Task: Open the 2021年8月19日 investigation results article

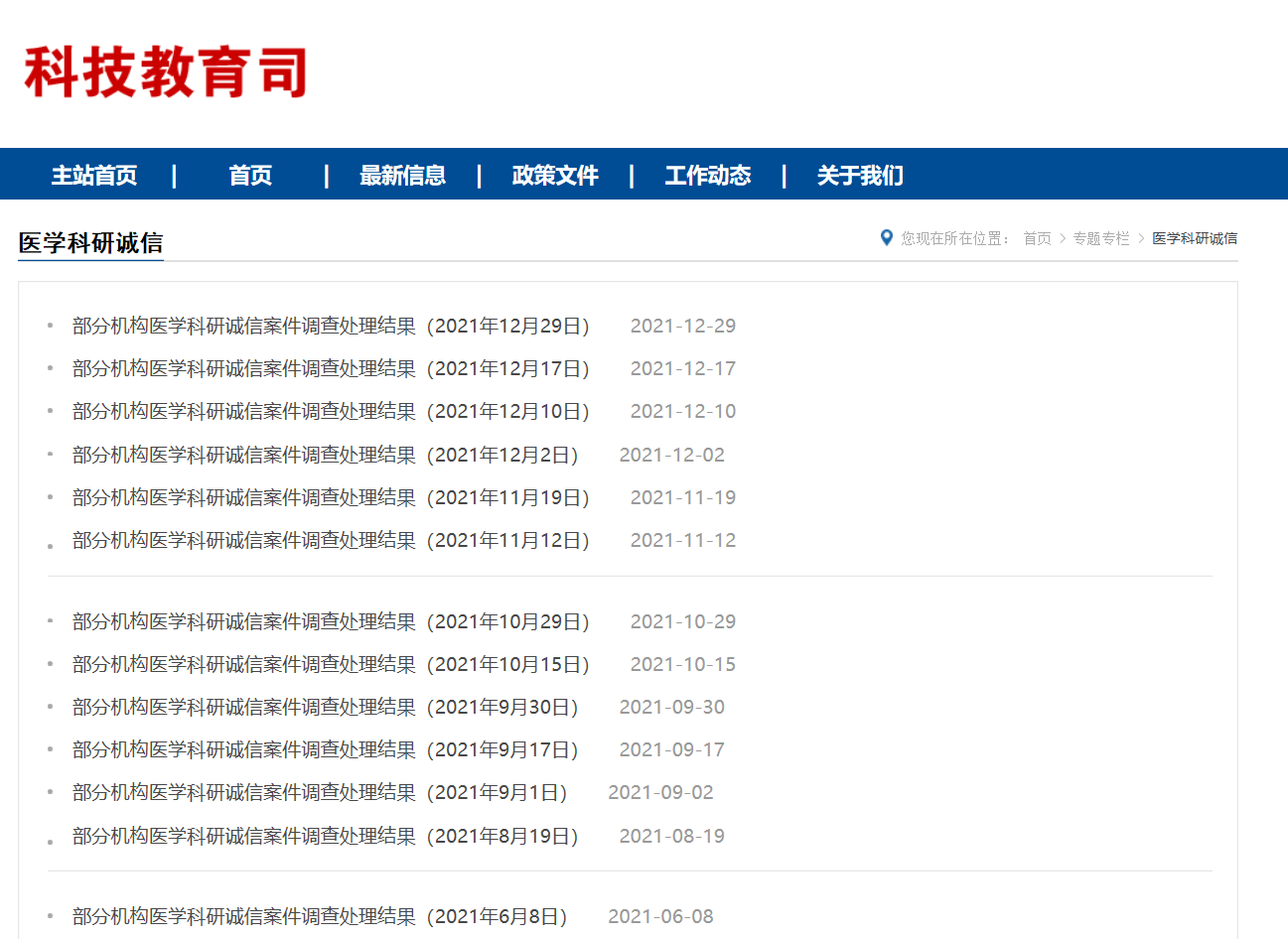Action: (x=326, y=836)
